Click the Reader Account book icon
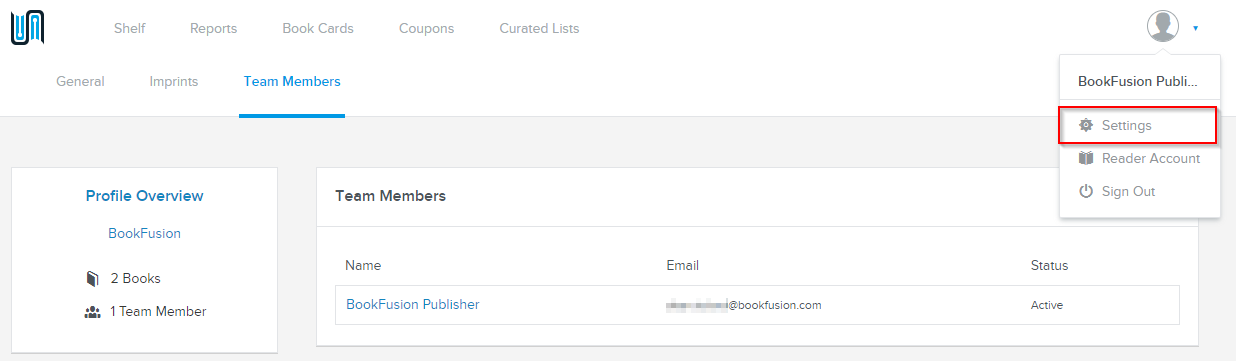The width and height of the screenshot is (1236, 361). (1086, 158)
